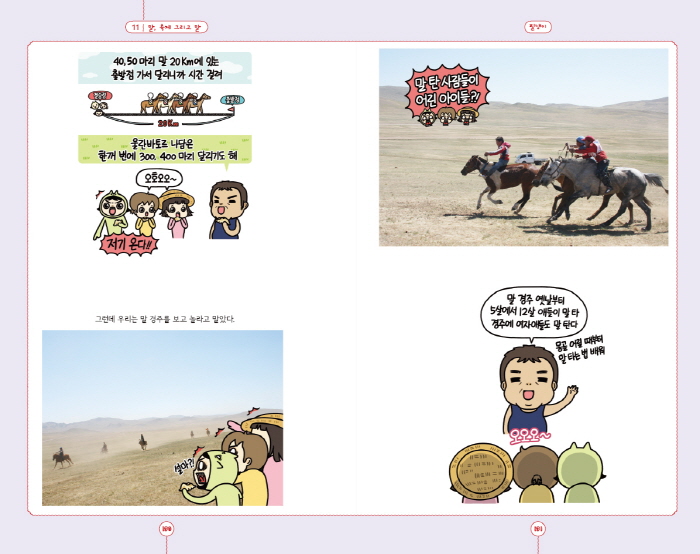Image resolution: width=700 pixels, height=554 pixels.
Task: Click the man in navy tank top, top panel
Action: click(228, 209)
